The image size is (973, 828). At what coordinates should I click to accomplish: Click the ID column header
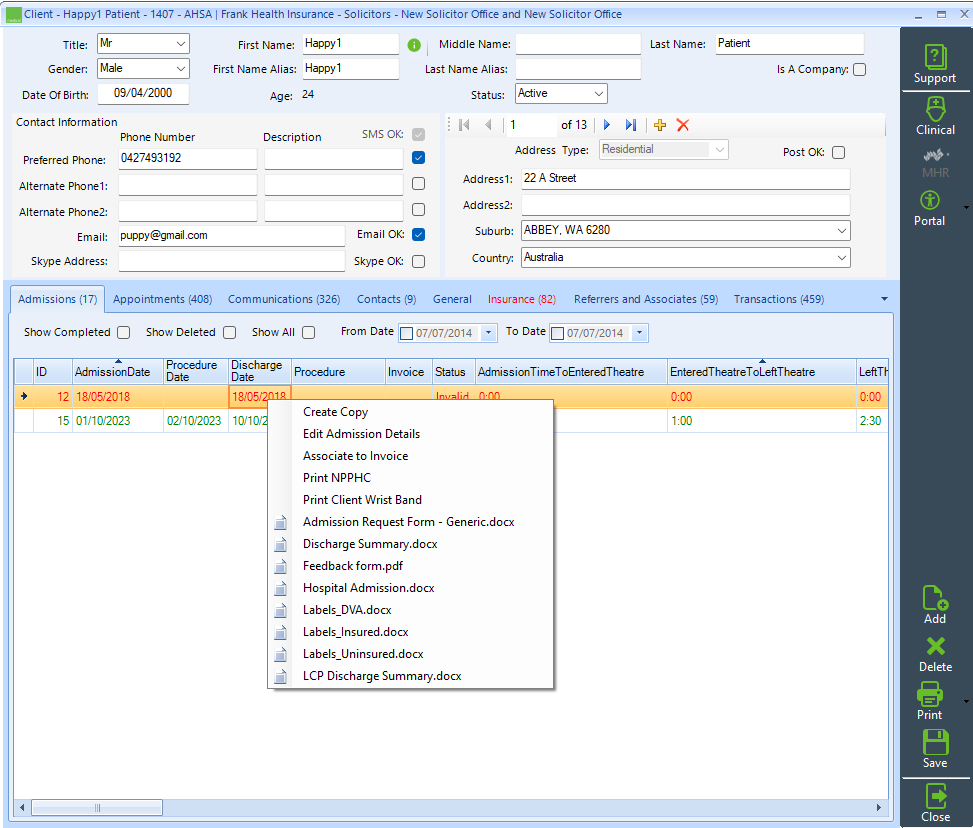(53, 372)
